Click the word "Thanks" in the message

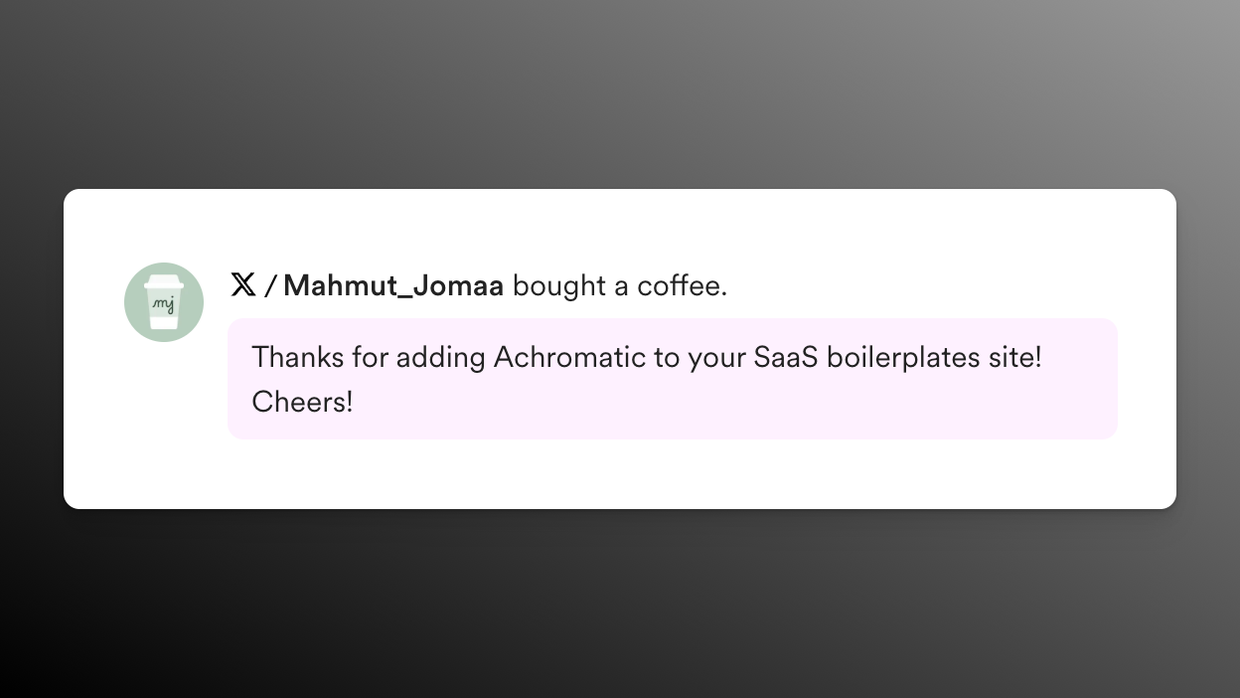coord(297,357)
